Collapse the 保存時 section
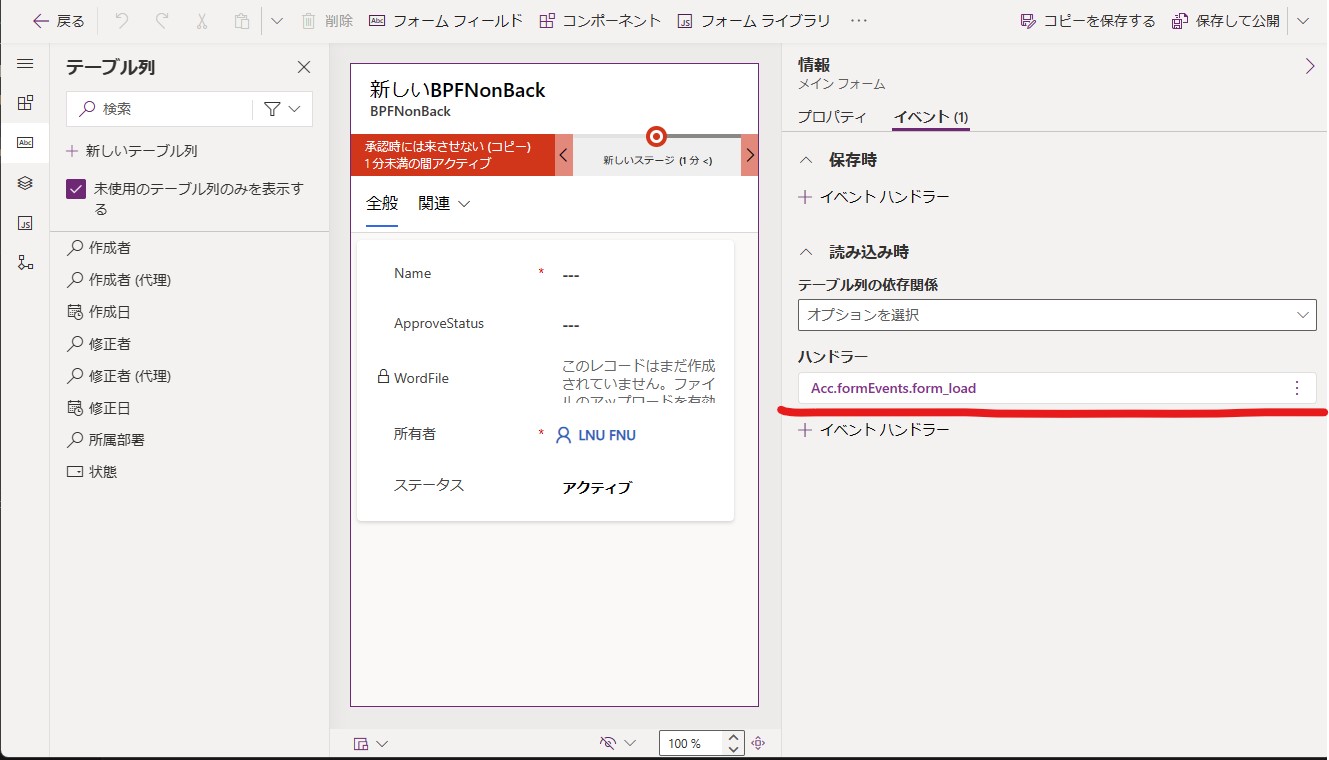The image size is (1329, 760). coord(806,160)
